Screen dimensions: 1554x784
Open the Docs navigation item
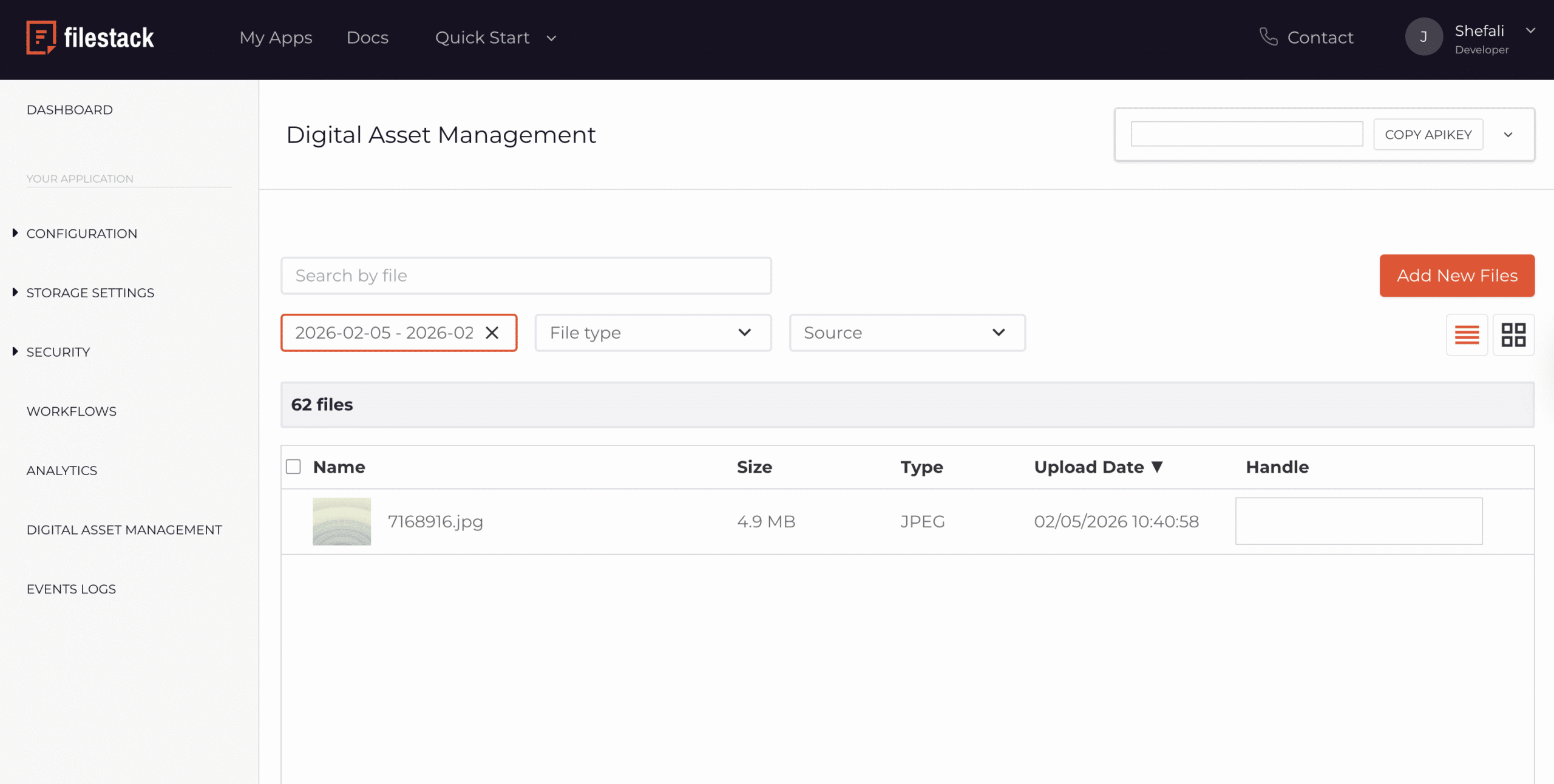pyautogui.click(x=367, y=38)
